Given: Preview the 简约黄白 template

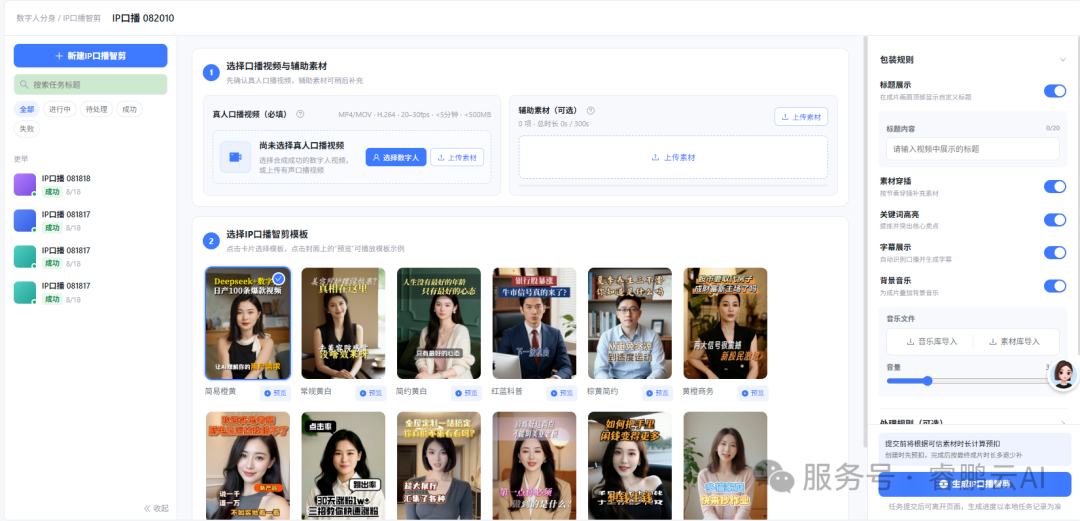Looking at the screenshot, I should pyautogui.click(x=466, y=393).
